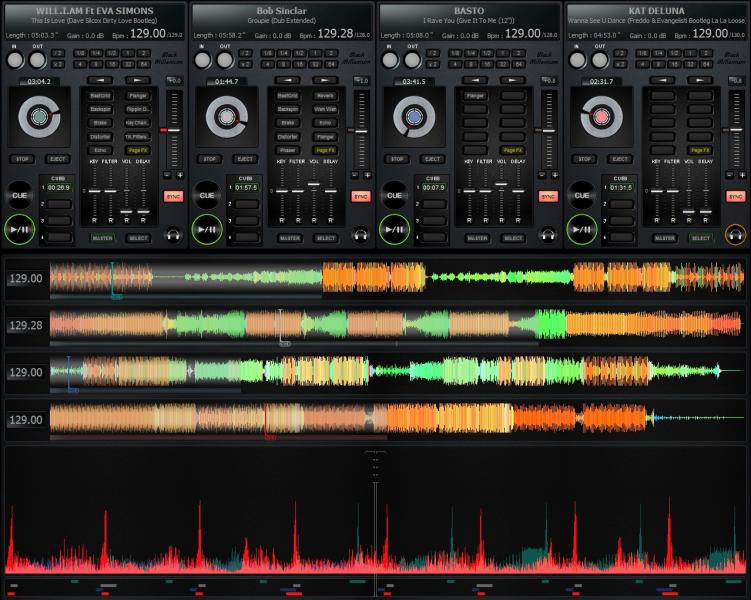Toggle SYNC on the BASTO deck
Viewport: 751px width, 600px height.
[548, 196]
